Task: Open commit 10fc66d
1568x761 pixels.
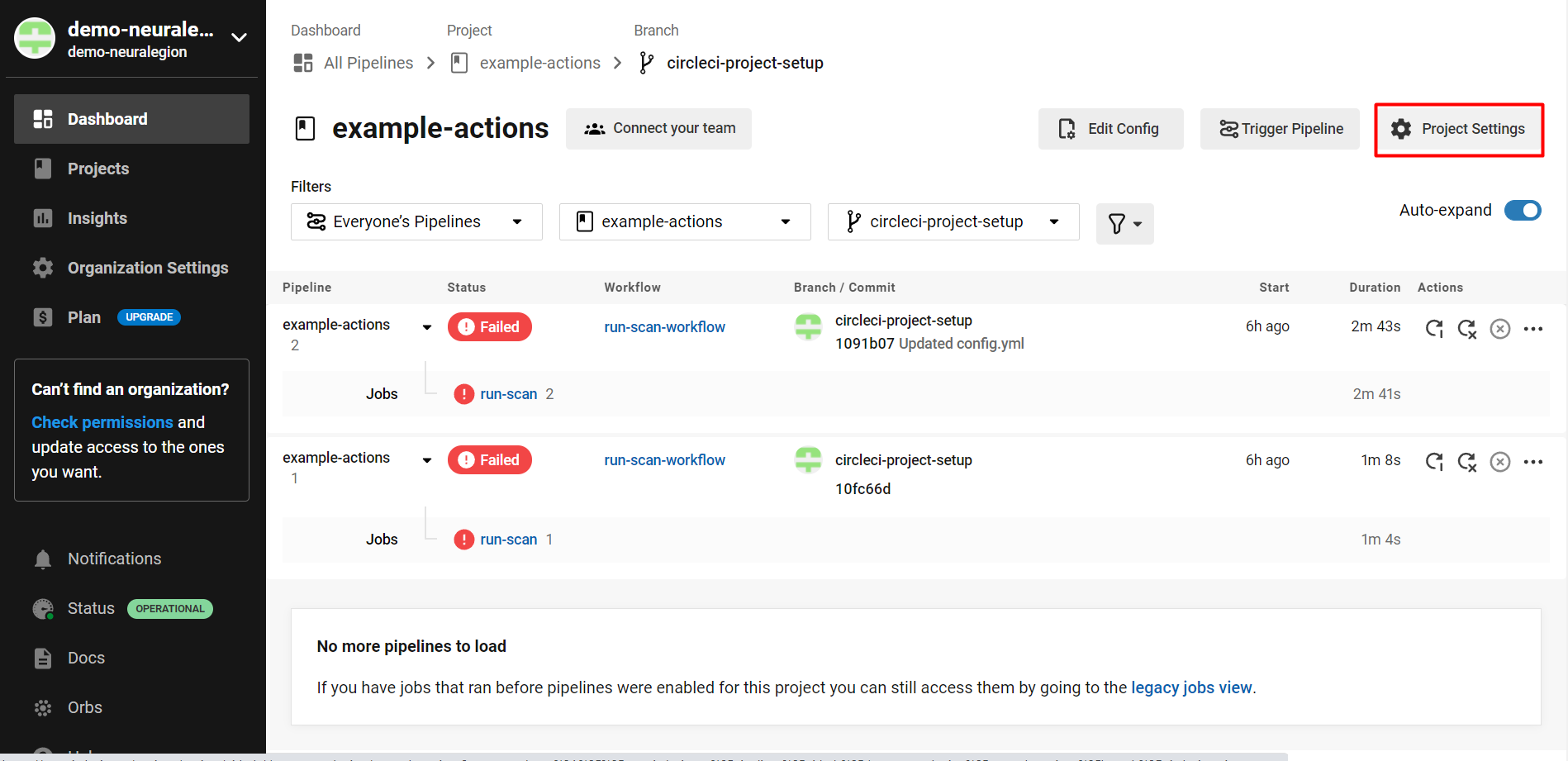Action: 862,489
